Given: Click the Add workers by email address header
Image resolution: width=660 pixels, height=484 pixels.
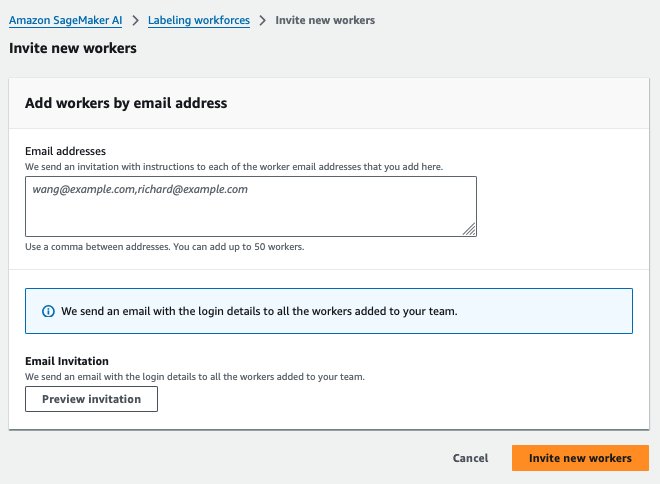Looking at the screenshot, I should pos(126,103).
